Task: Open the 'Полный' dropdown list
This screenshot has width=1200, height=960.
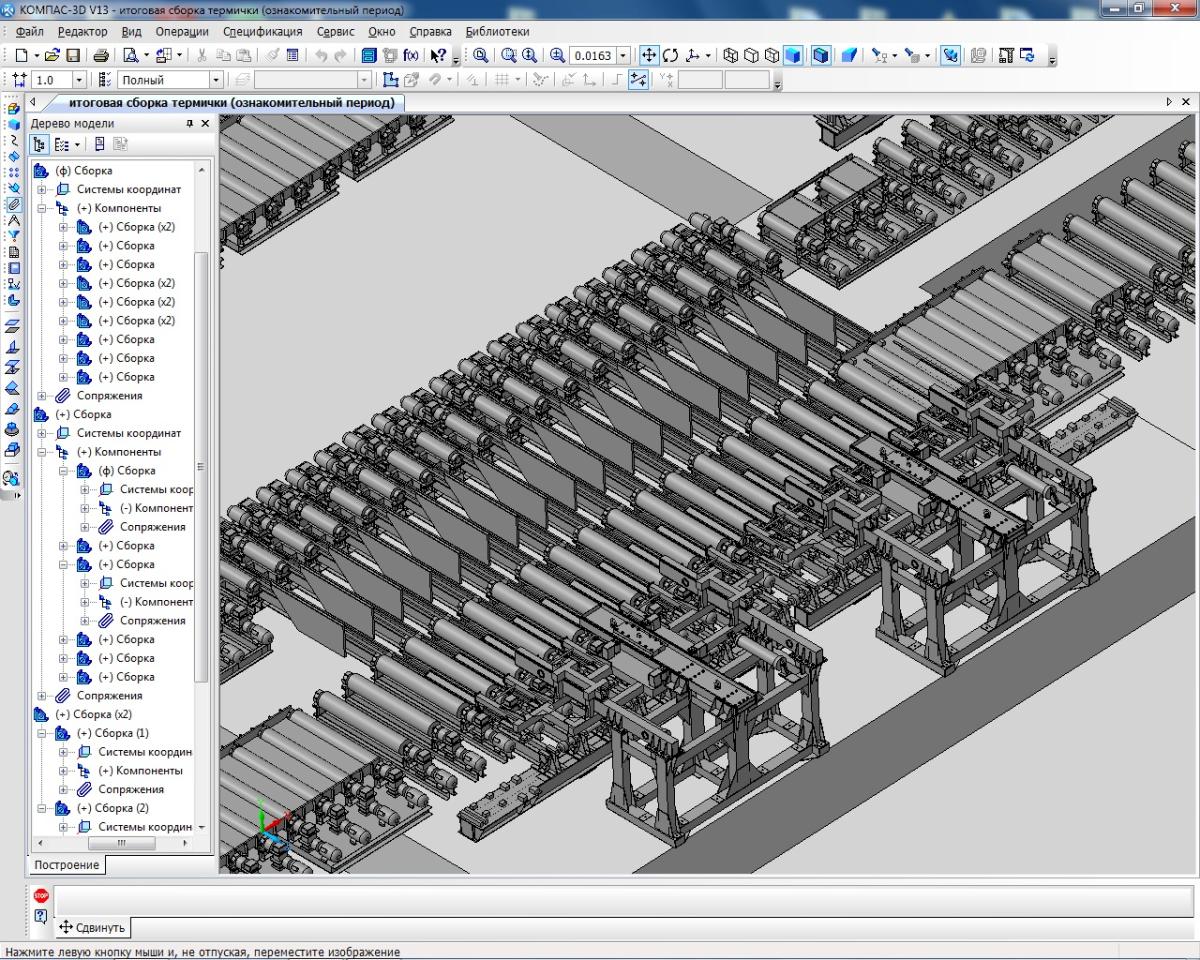Action: click(x=215, y=80)
